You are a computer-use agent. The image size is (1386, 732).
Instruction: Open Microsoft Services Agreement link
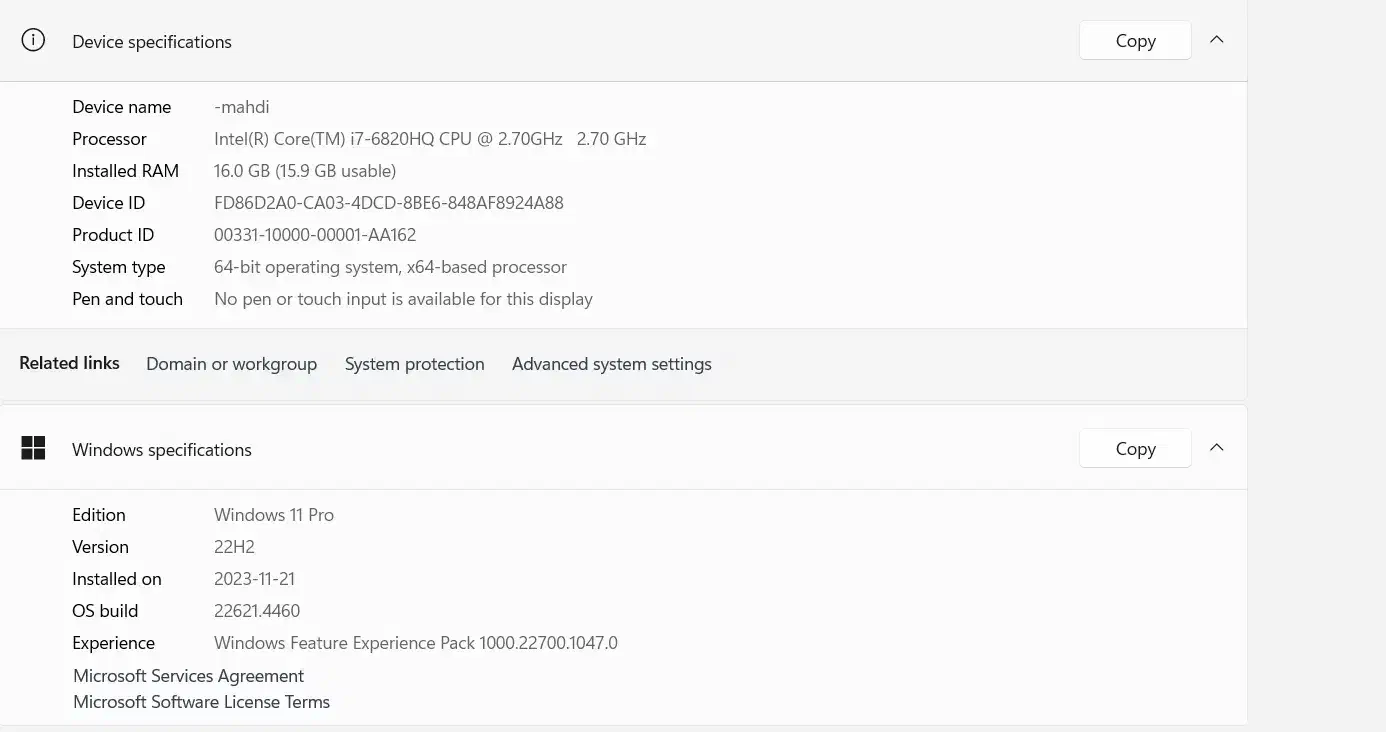188,676
